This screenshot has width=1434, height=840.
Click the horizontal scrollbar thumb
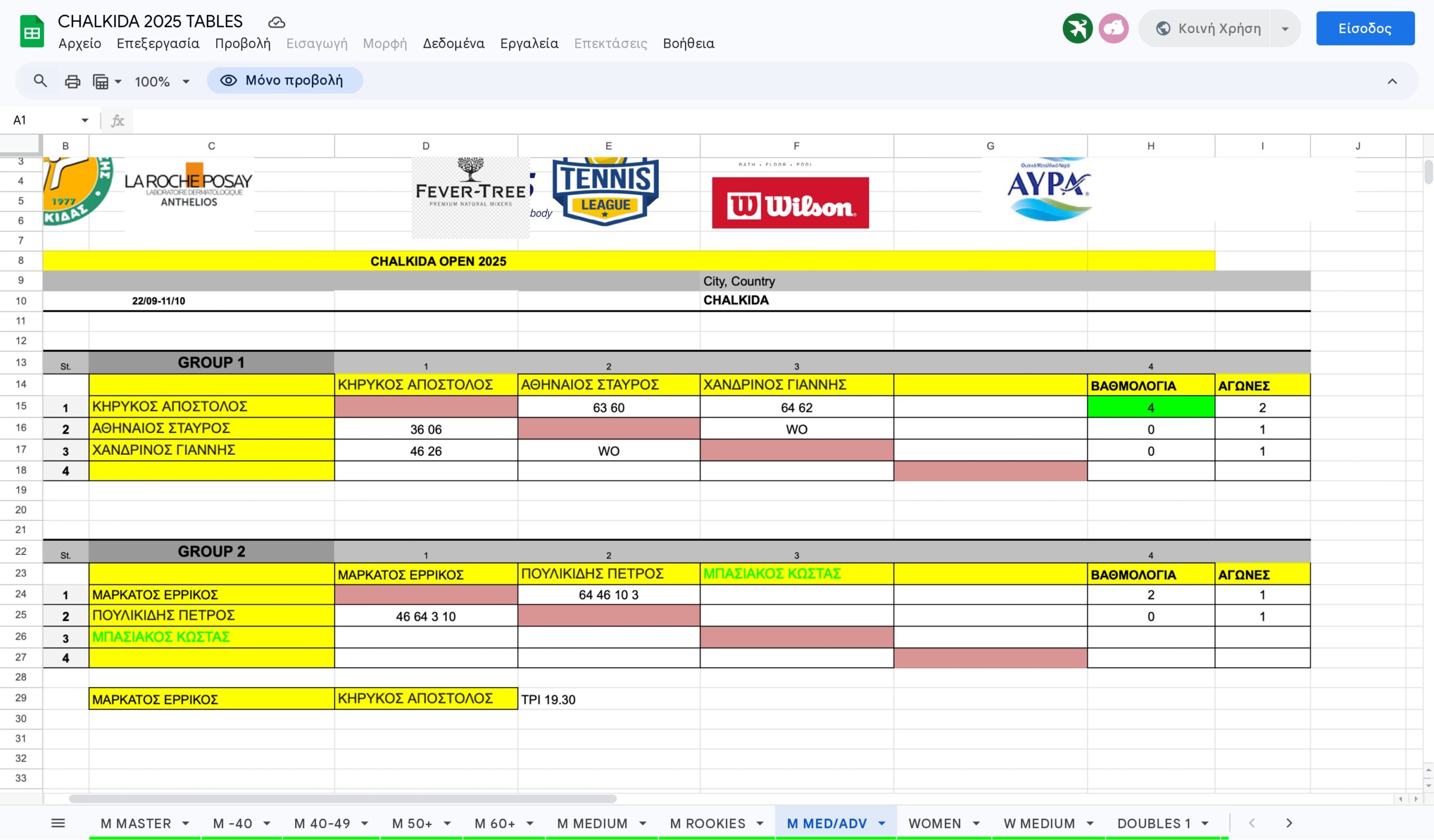point(343,799)
